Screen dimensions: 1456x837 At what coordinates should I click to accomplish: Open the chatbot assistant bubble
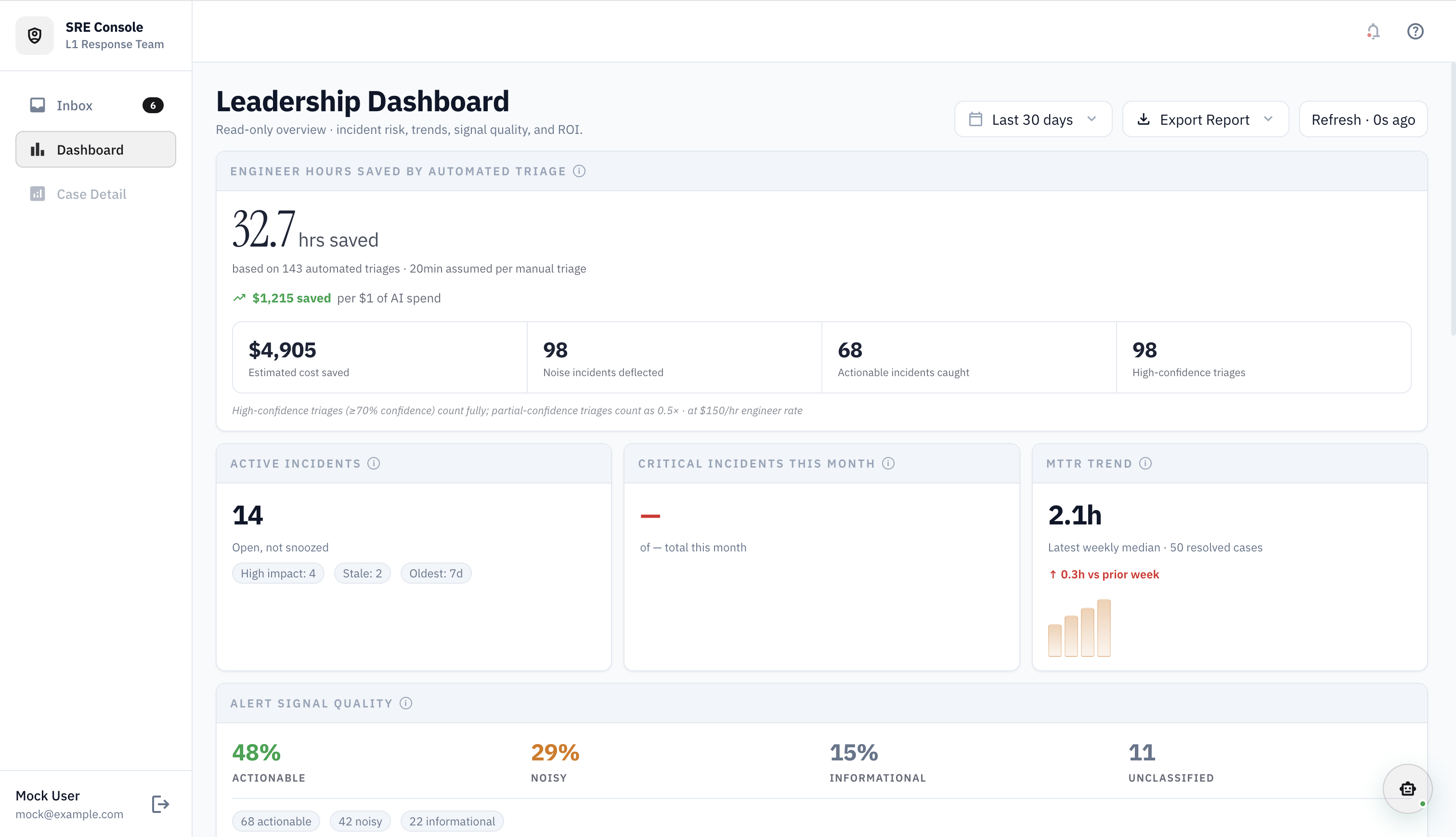[1407, 789]
